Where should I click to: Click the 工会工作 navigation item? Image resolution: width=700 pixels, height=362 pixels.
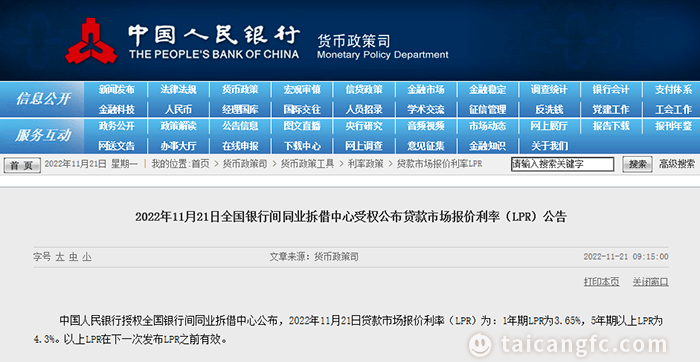[x=674, y=109]
